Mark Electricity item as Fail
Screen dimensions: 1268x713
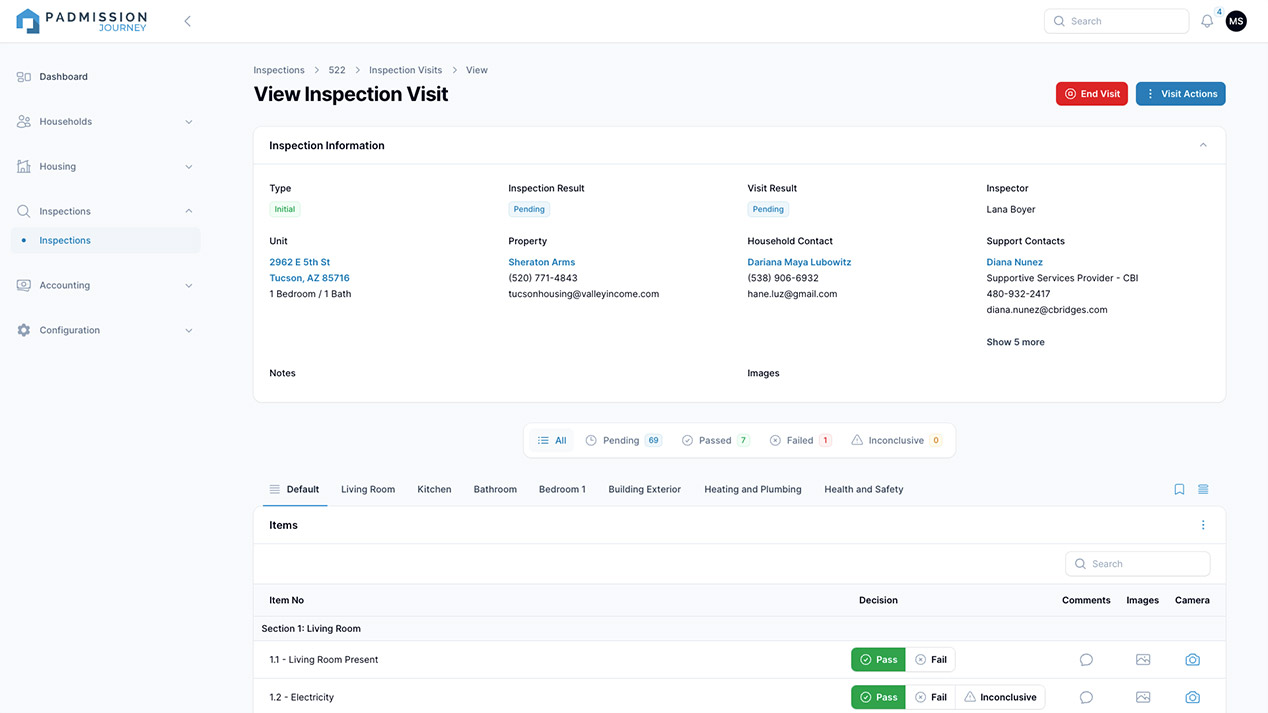pyautogui.click(x=930, y=697)
